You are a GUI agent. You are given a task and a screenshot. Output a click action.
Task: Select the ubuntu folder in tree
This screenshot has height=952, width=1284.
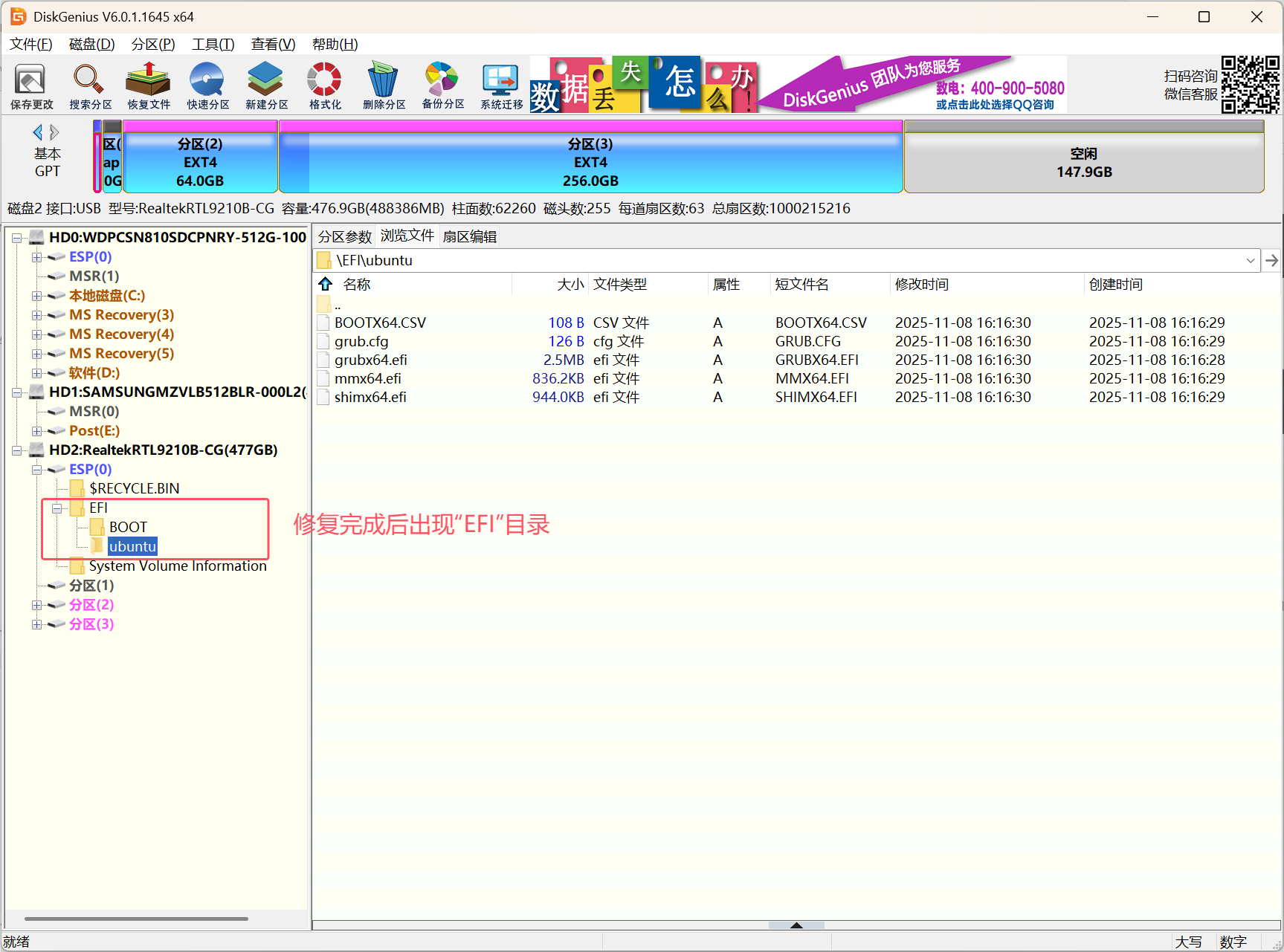(132, 546)
